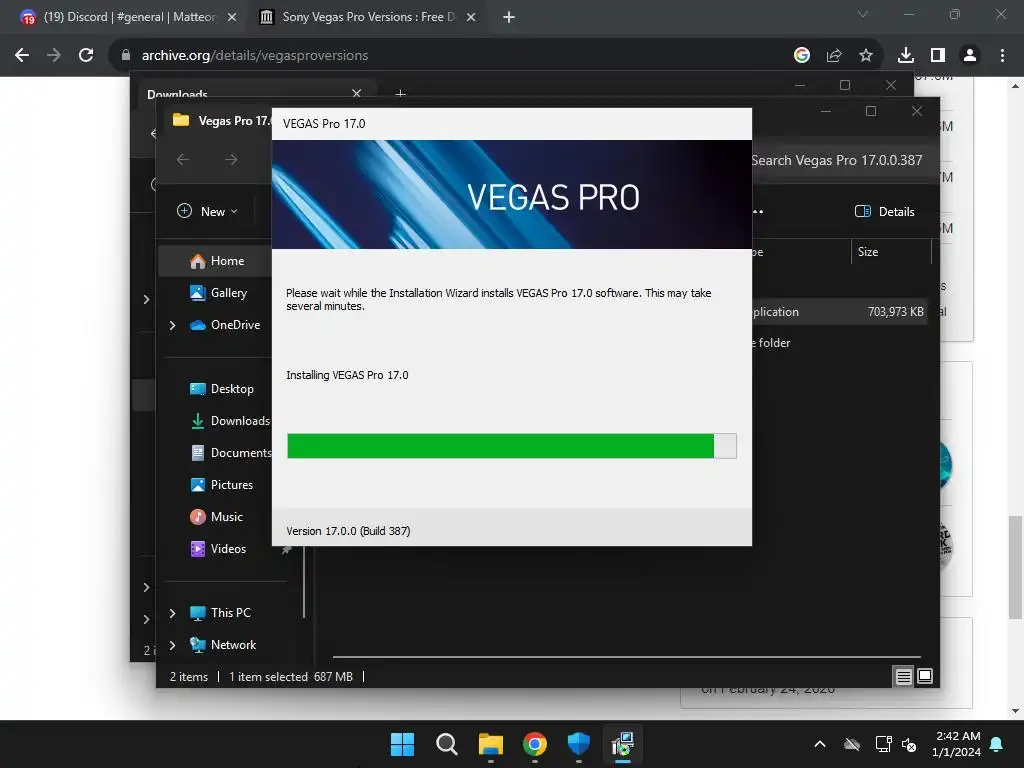The width and height of the screenshot is (1024, 768).
Task: Click the OneDrive cloud icon in tray
Action: pos(852,744)
